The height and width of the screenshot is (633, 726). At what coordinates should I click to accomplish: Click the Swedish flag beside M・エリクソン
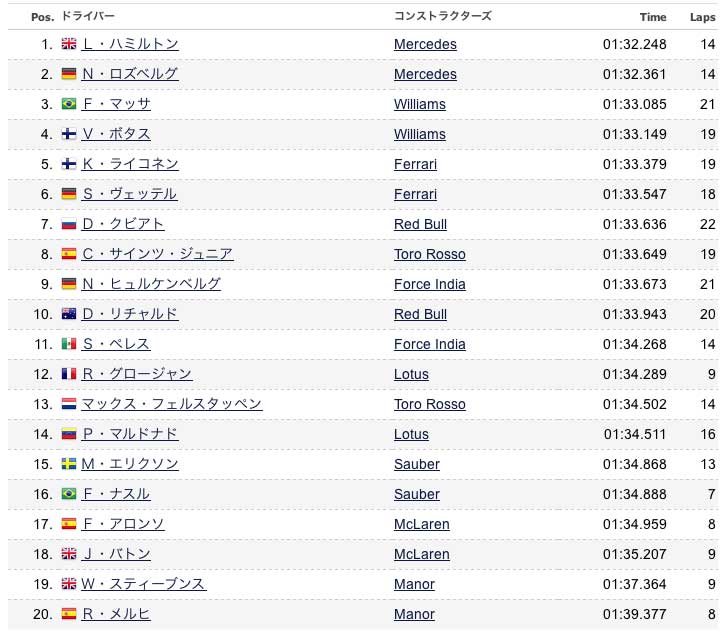point(69,464)
